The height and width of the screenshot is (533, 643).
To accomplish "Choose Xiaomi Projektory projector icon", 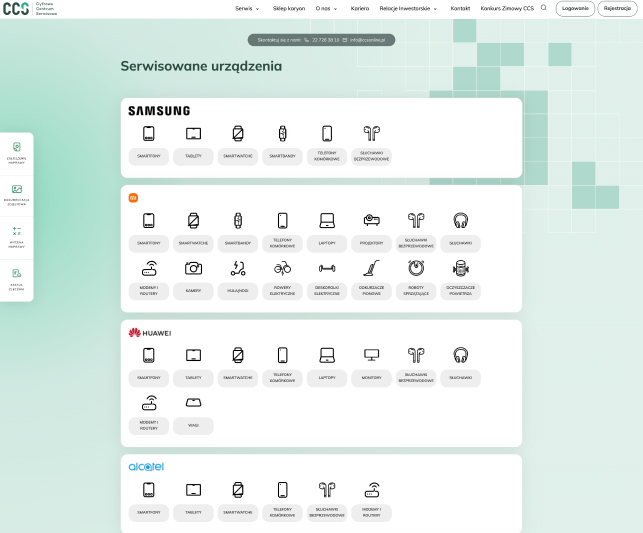I will 372,220.
